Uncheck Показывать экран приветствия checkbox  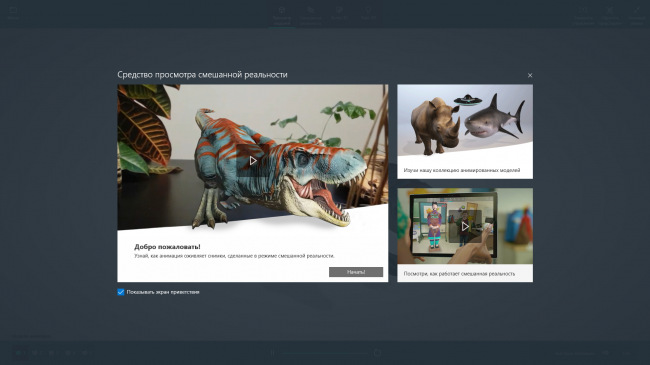click(121, 292)
